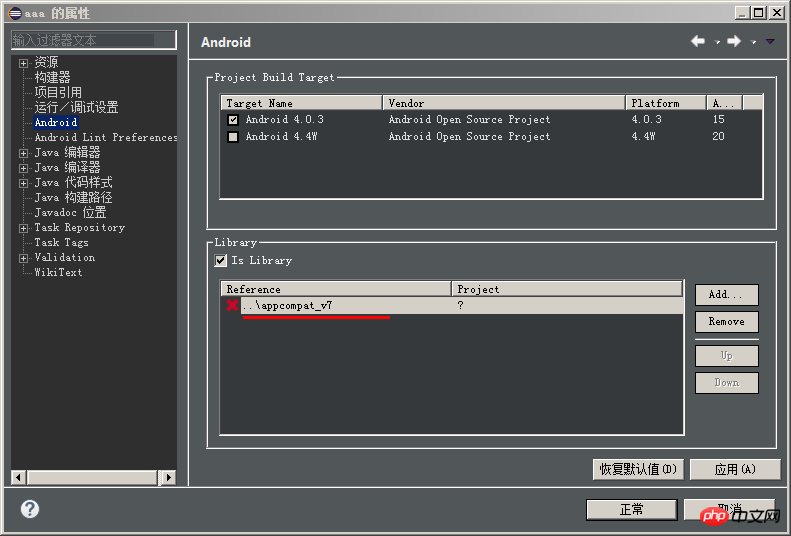Click the Platform column header
The width and height of the screenshot is (791, 536).
(x=666, y=103)
